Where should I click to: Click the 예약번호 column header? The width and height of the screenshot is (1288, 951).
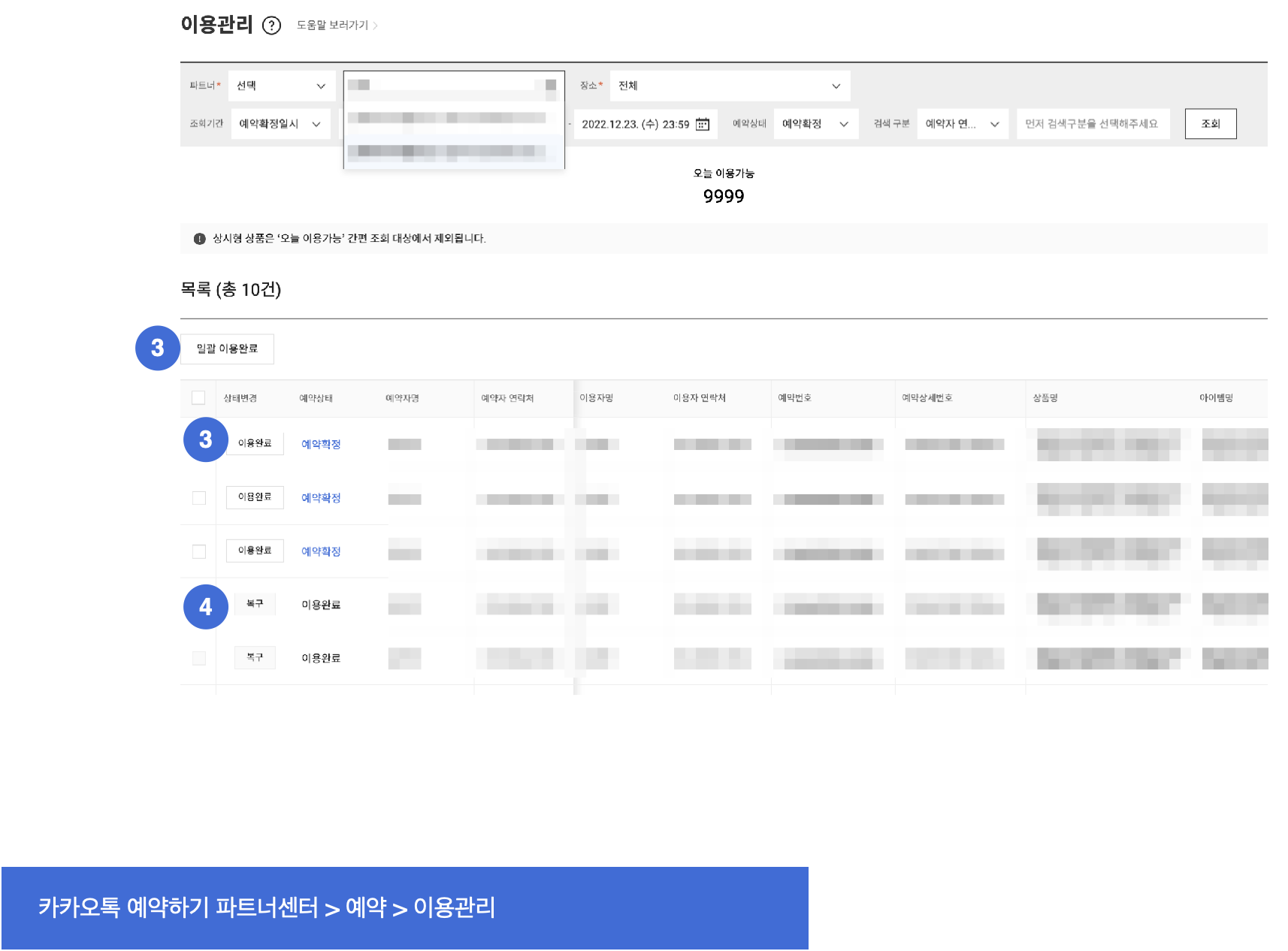[794, 398]
